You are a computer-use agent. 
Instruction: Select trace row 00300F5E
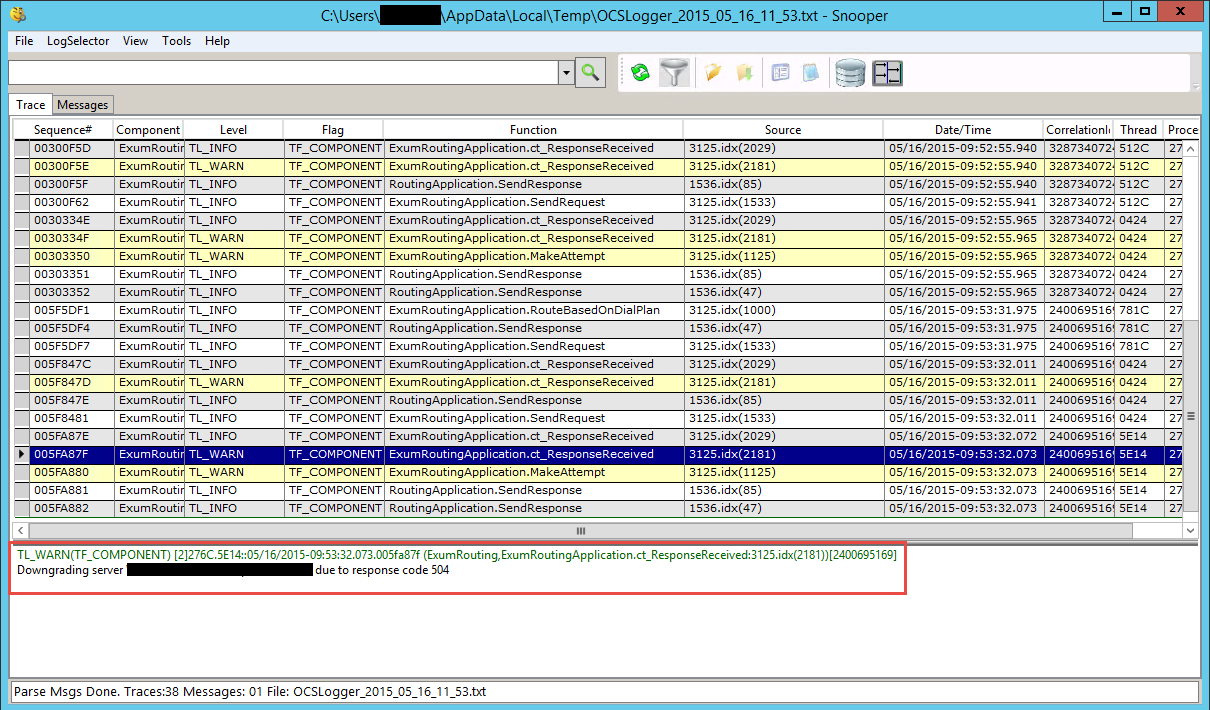click(597, 166)
